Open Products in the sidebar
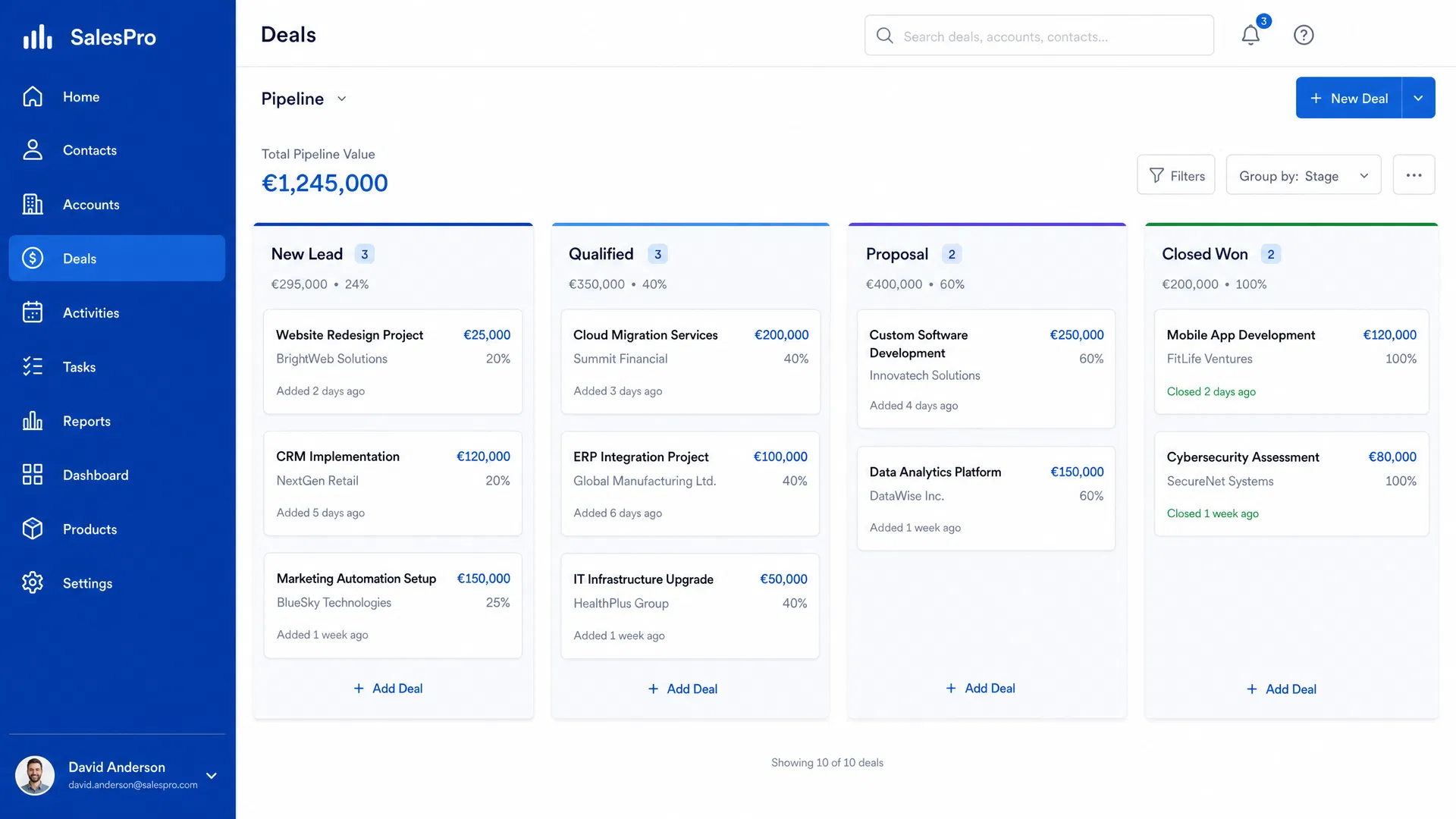 click(117, 529)
